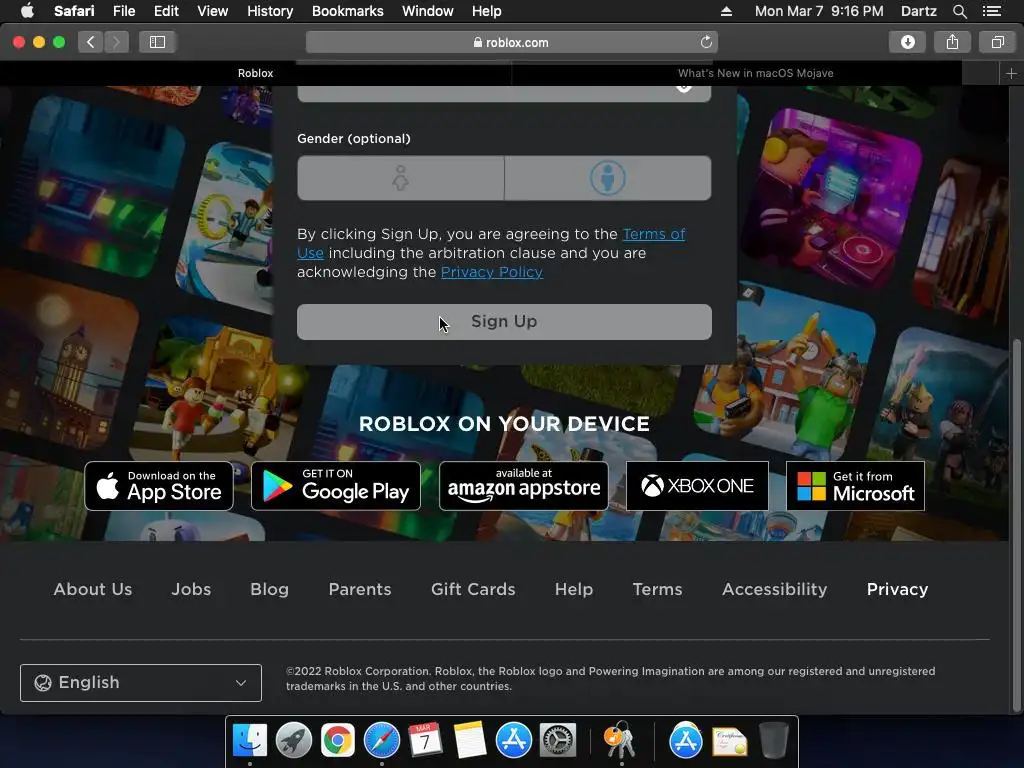Screen dimensions: 1024x768
Task: Click the Safari forward arrow
Action: pos(116,42)
